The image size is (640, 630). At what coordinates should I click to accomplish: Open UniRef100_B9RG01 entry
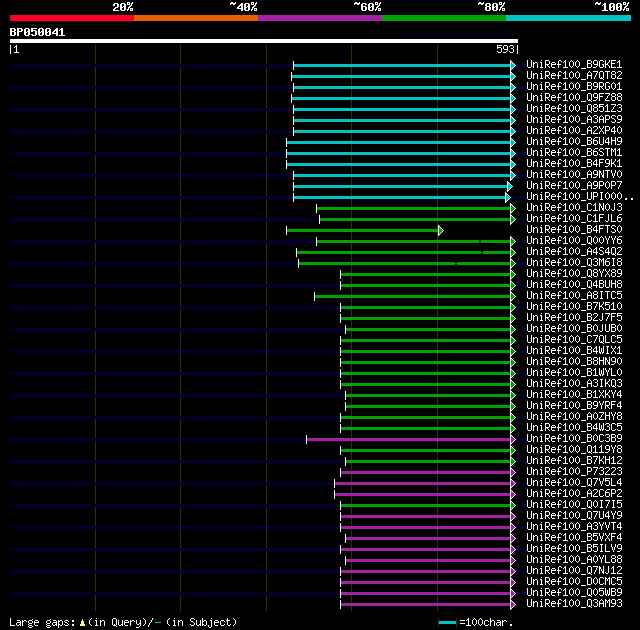(x=574, y=87)
